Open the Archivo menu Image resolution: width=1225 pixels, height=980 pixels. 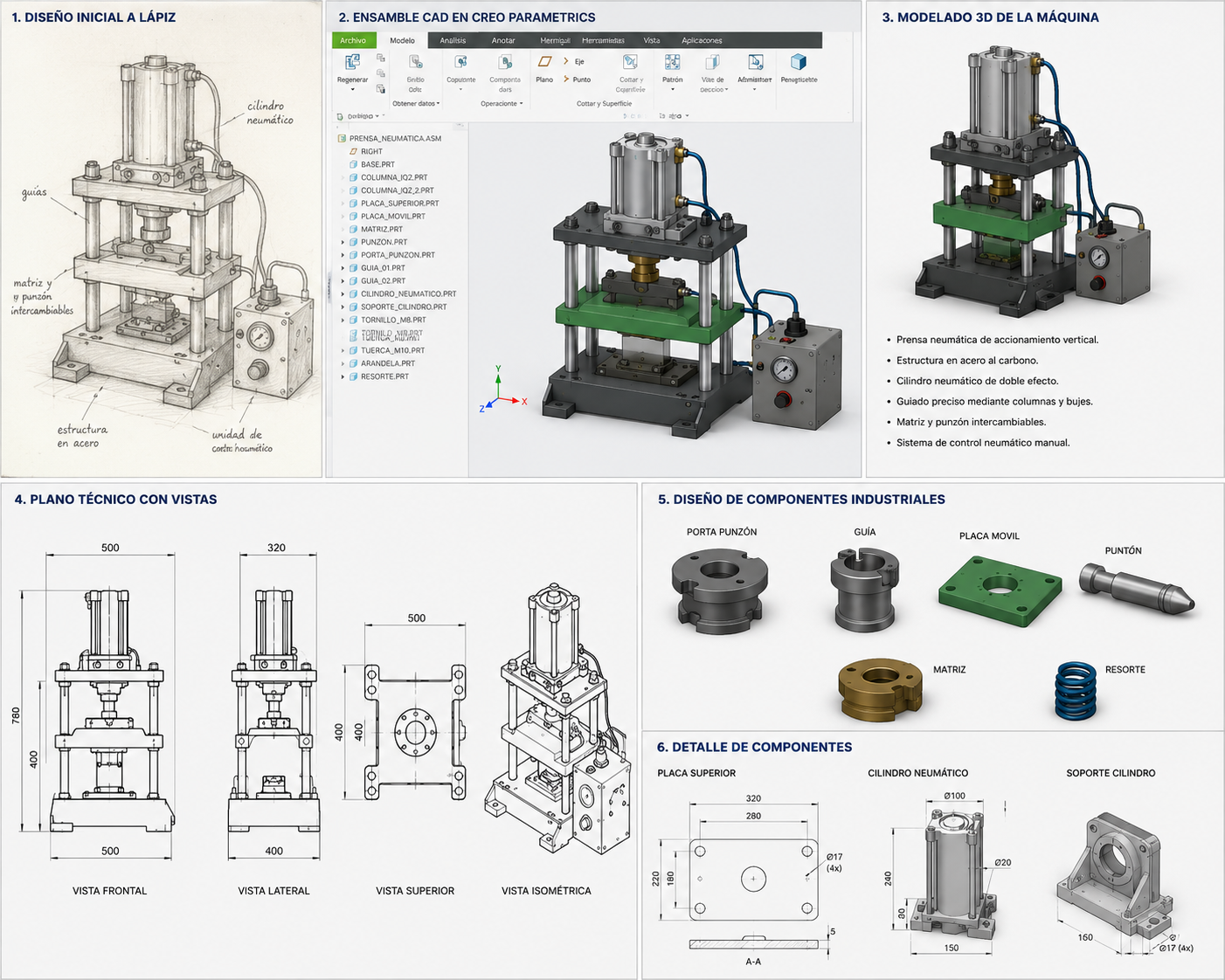click(353, 40)
